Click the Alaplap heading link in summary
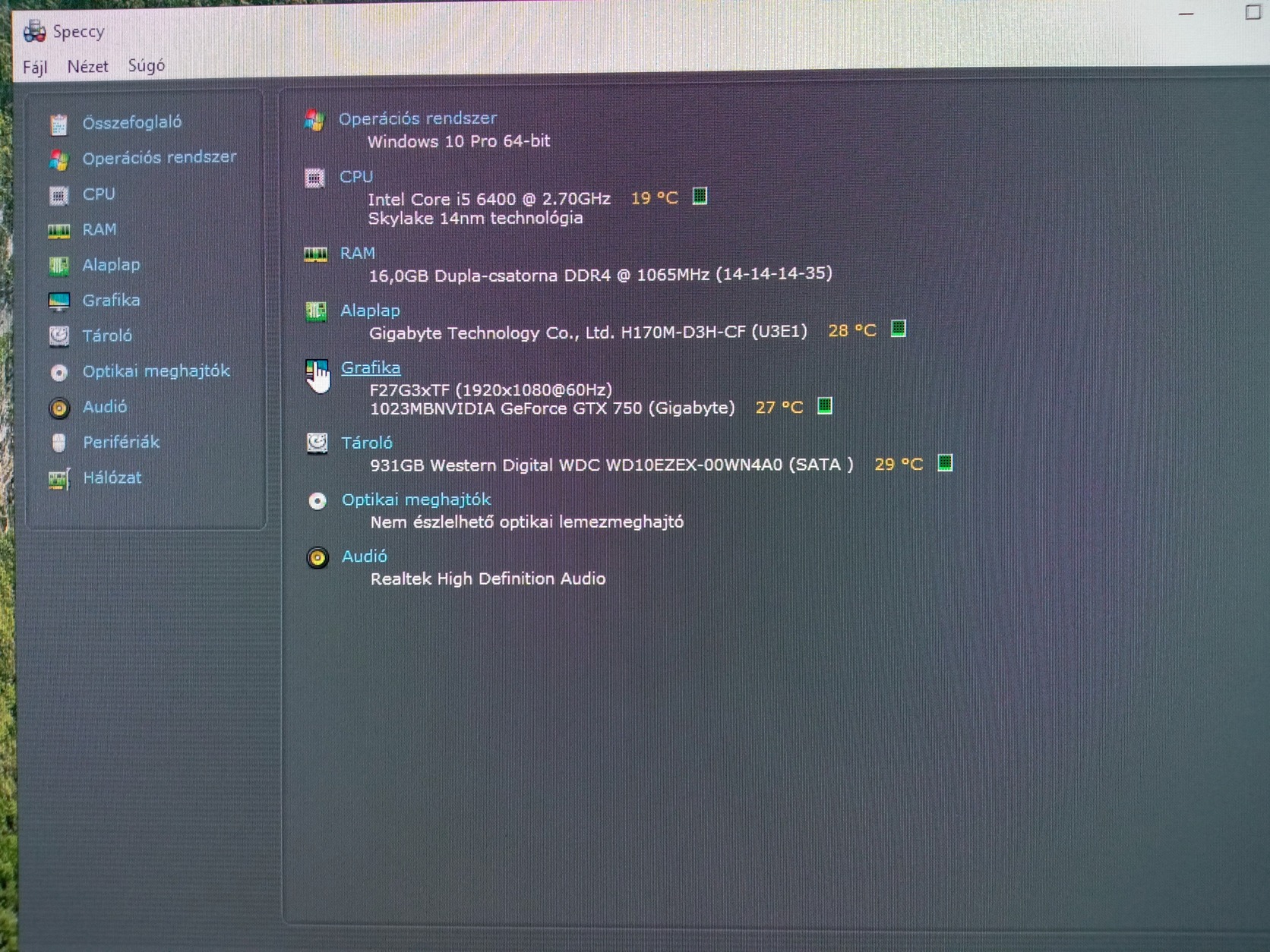This screenshot has width=1270, height=952. 370,311
